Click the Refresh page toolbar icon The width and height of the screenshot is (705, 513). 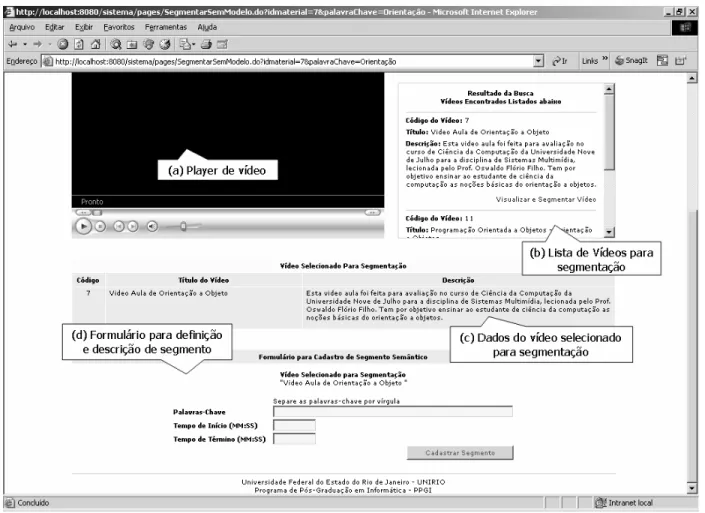(79, 44)
